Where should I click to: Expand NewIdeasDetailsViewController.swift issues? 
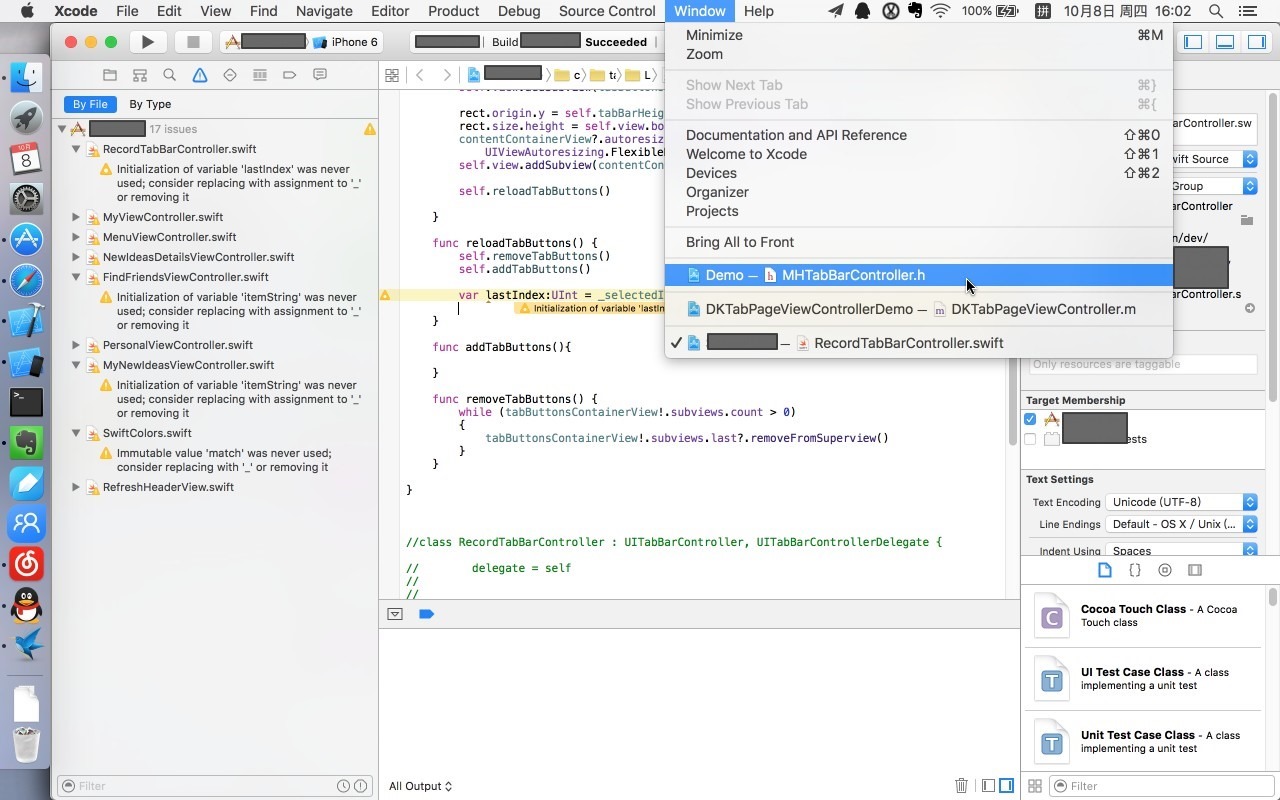pos(76,257)
